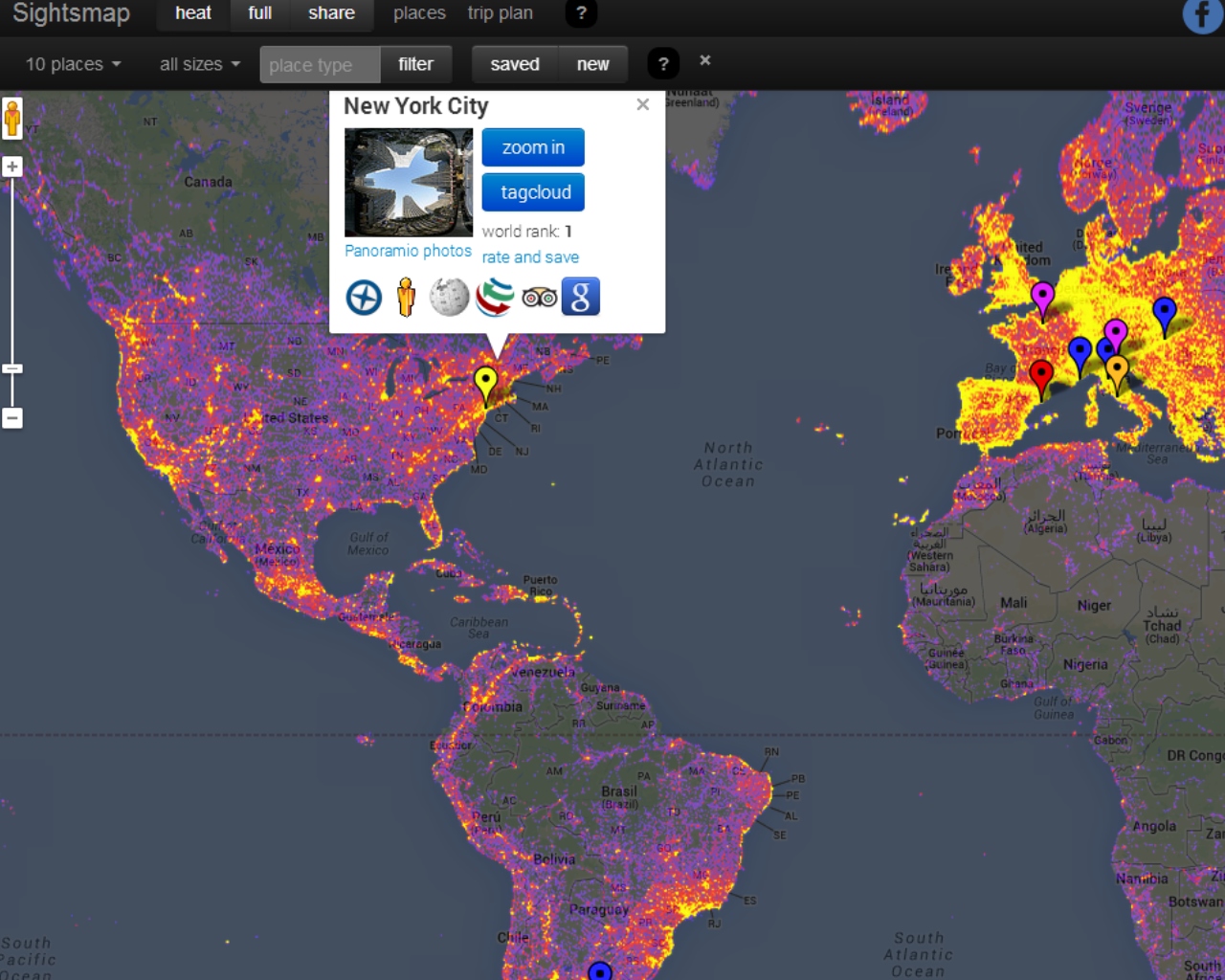Viewport: 1225px width, 980px height.
Task: Open the share menu item
Action: (331, 13)
